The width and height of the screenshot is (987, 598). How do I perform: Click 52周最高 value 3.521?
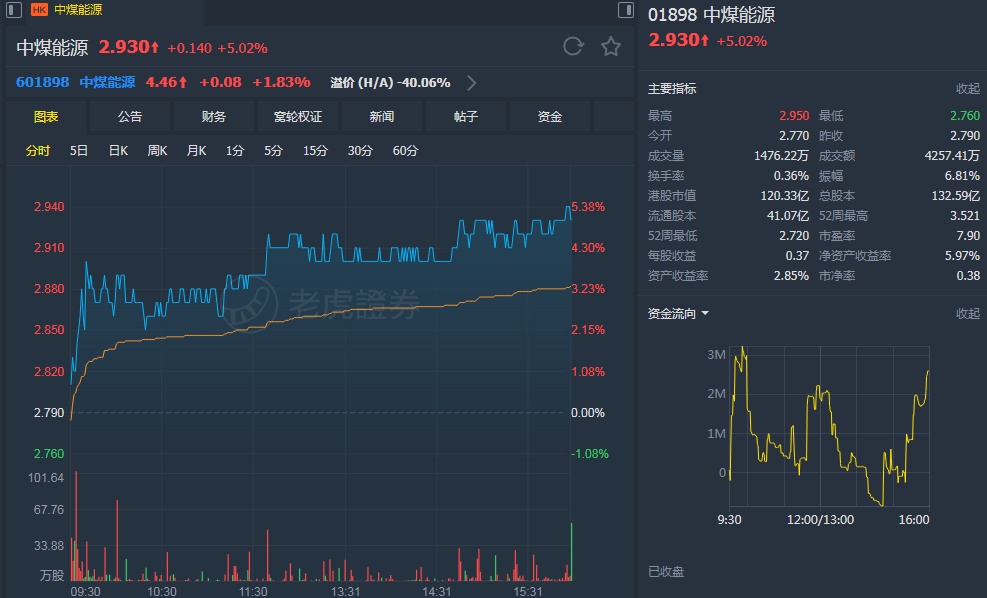point(965,216)
